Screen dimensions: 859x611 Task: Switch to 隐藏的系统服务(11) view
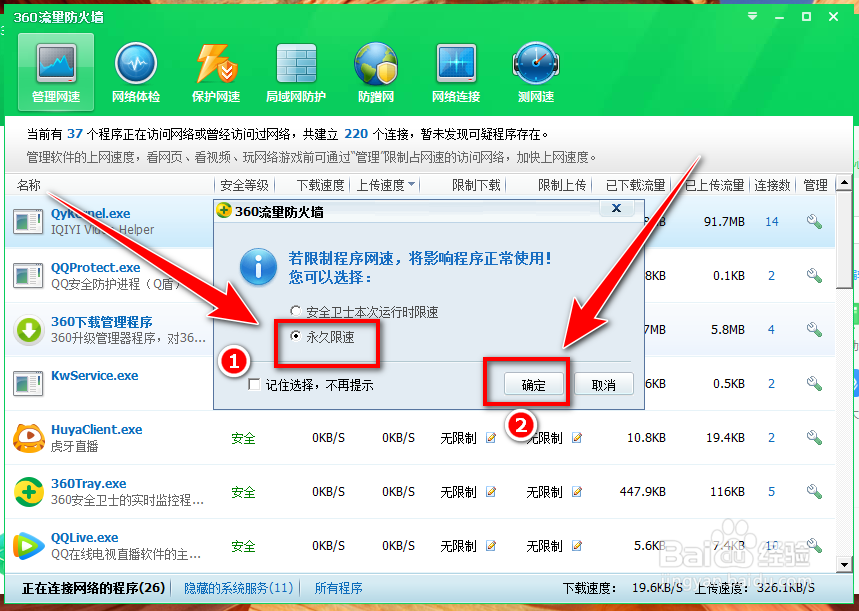point(239,589)
